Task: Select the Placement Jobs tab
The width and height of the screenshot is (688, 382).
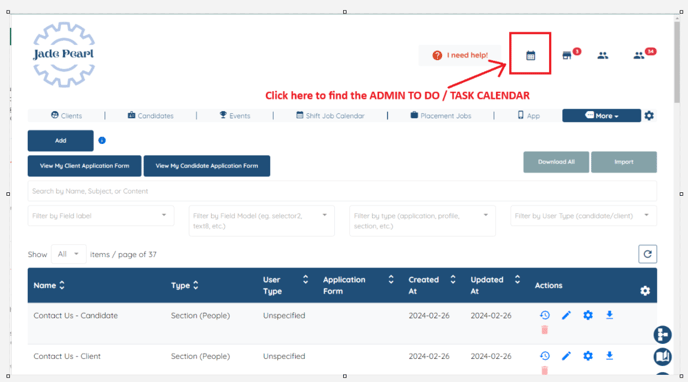Action: [x=441, y=116]
